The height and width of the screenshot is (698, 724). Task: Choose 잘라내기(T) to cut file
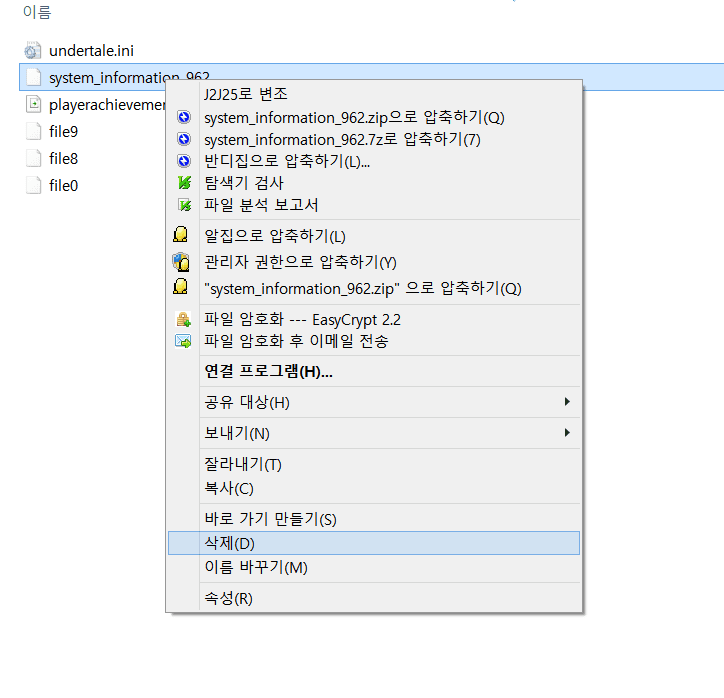pos(243,464)
